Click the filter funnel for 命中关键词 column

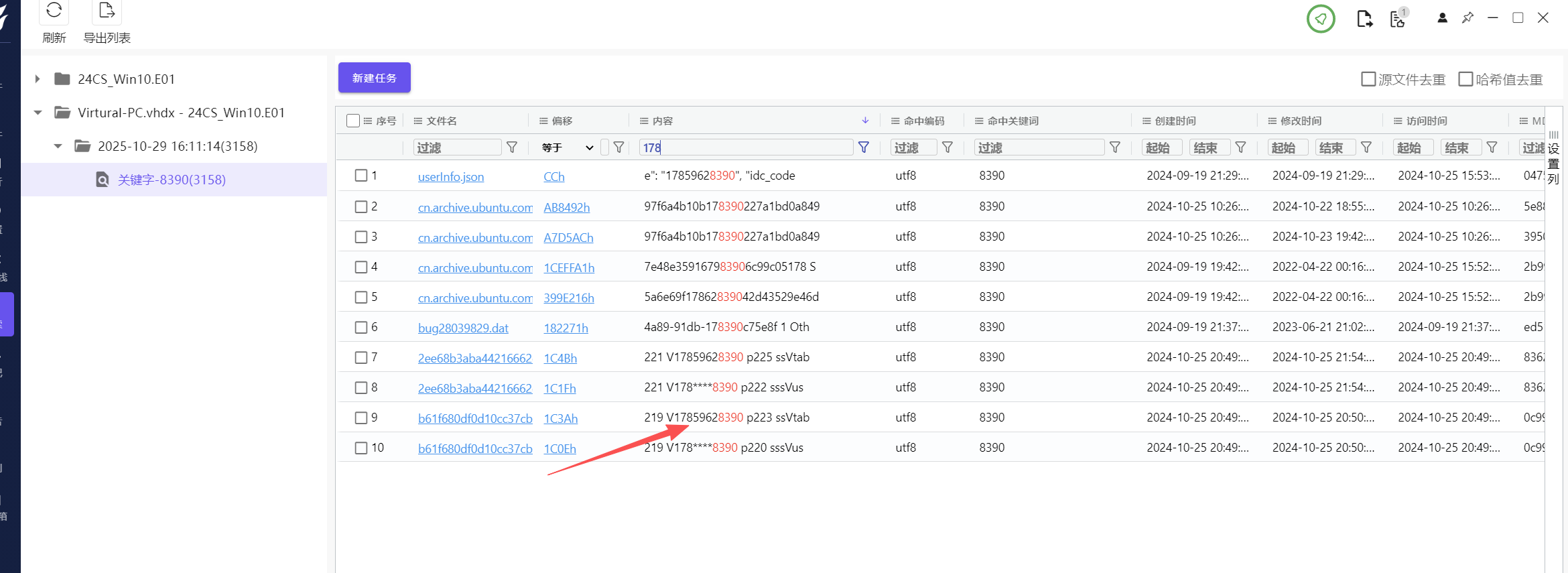[x=1115, y=147]
